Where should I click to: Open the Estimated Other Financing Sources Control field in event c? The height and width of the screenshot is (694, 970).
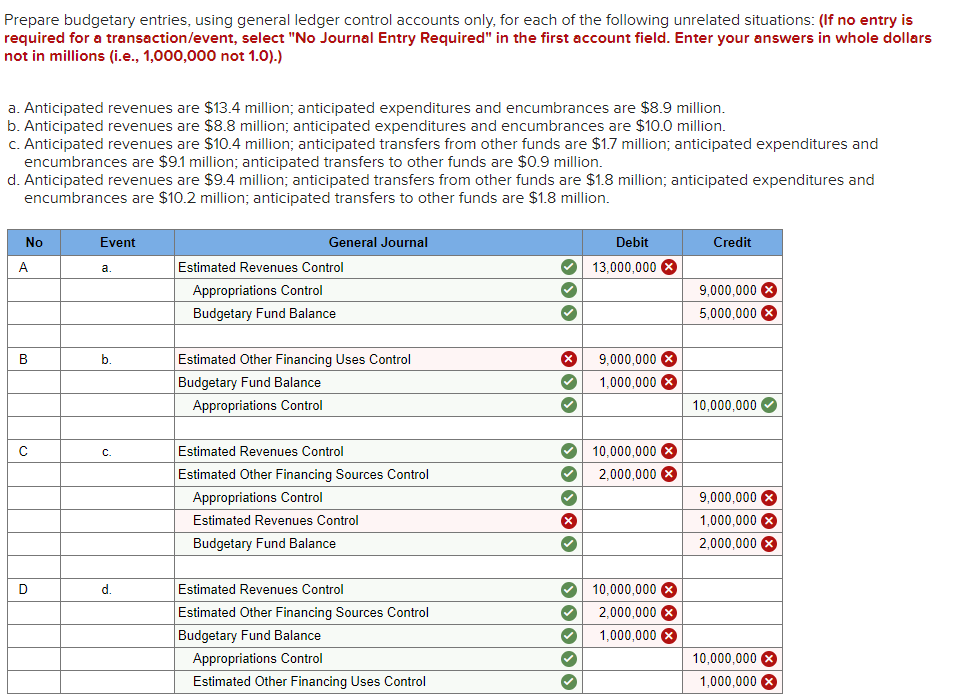(378, 474)
